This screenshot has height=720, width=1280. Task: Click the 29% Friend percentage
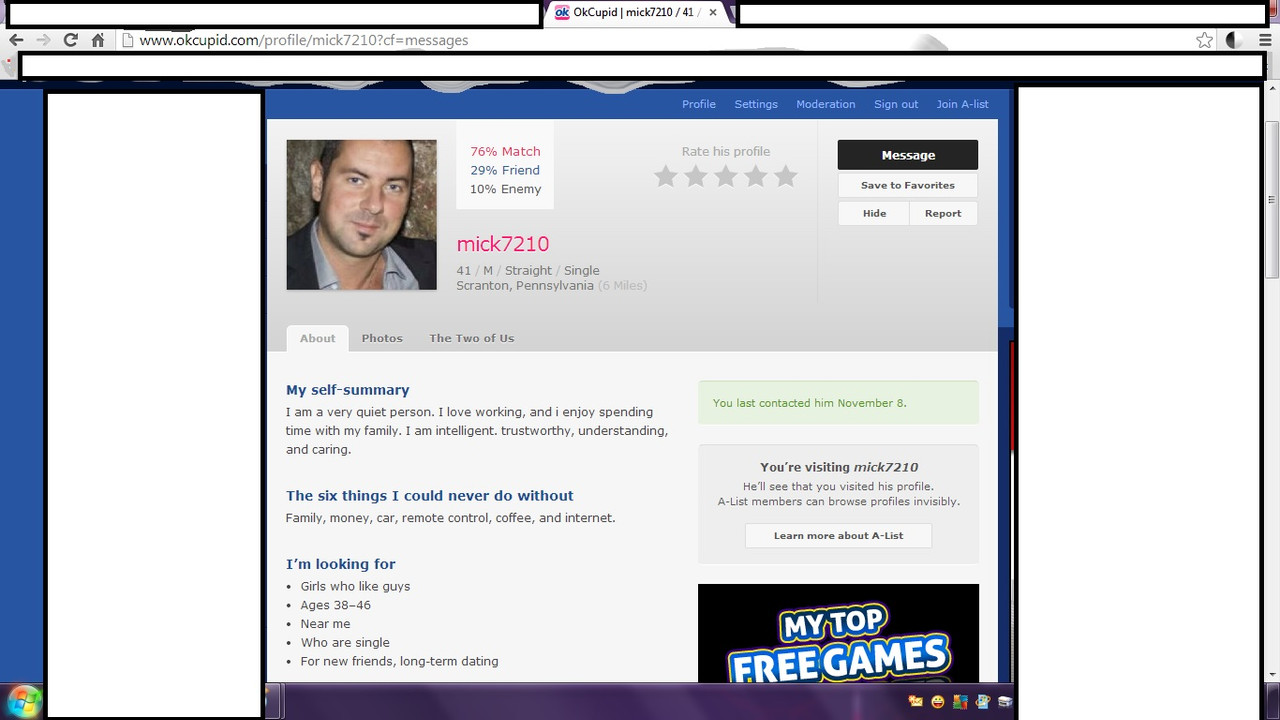point(505,170)
